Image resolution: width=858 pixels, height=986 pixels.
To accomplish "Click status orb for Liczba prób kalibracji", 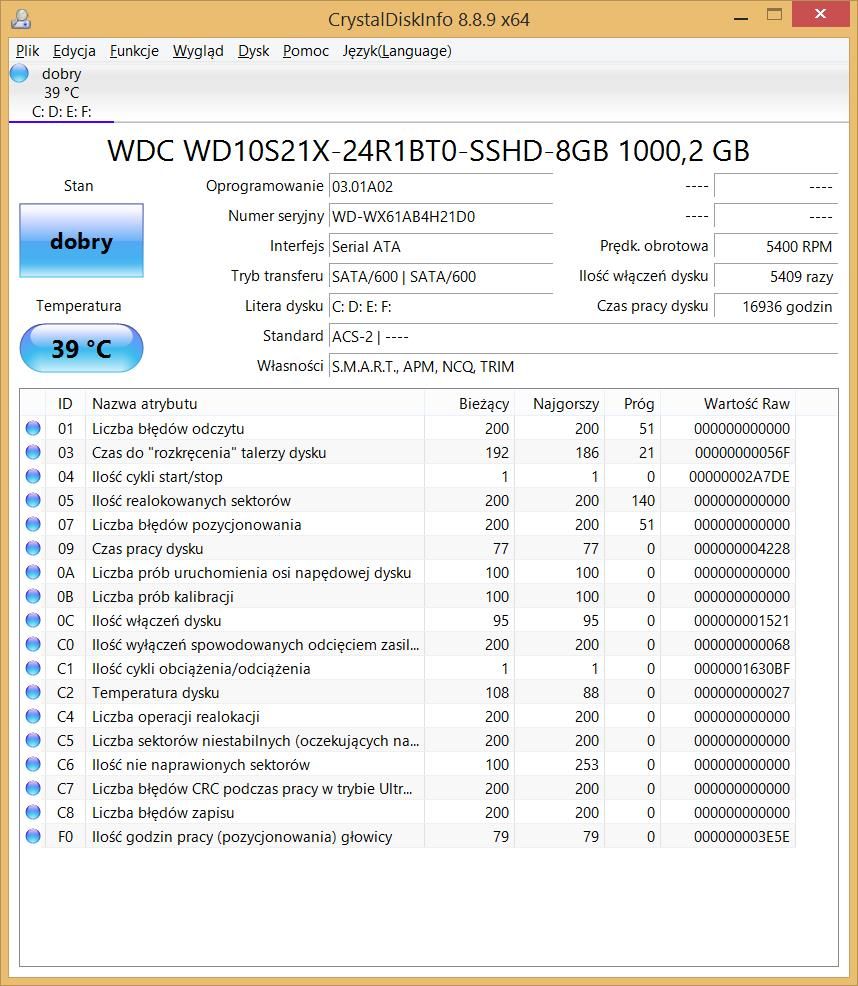I will pos(33,596).
